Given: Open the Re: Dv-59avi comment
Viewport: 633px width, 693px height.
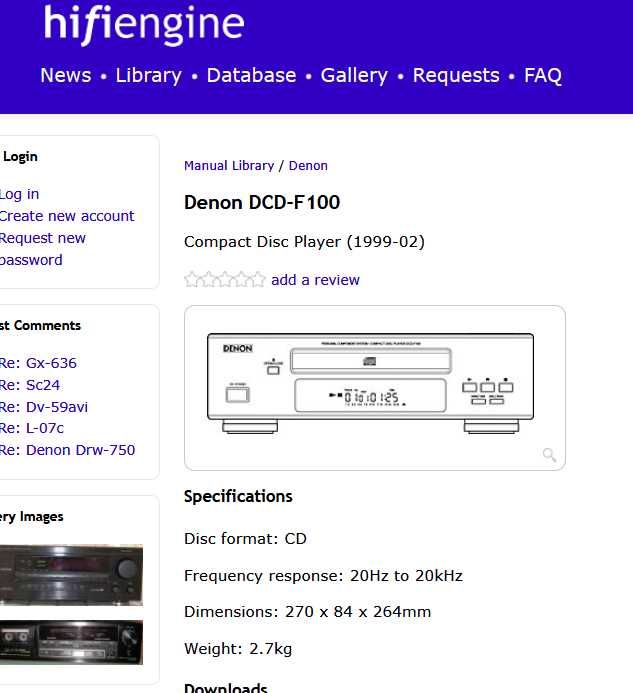Looking at the screenshot, I should coord(44,407).
